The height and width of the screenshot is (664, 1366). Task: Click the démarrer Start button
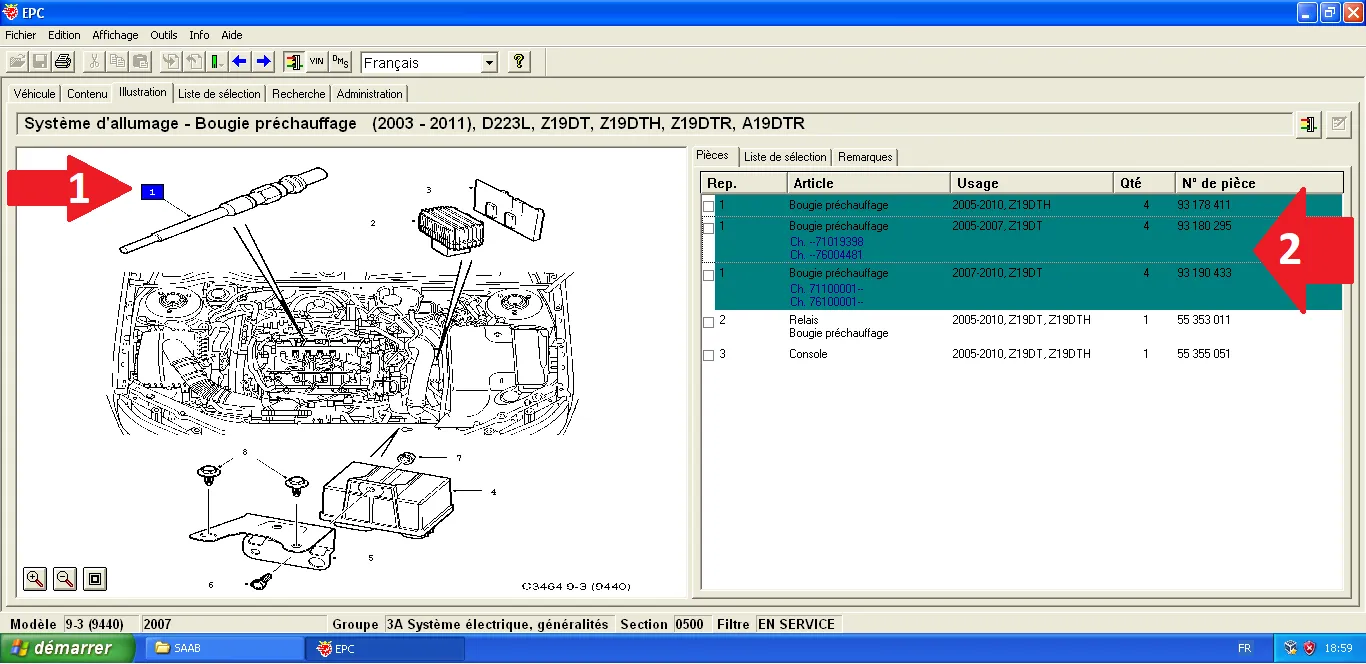pos(67,648)
